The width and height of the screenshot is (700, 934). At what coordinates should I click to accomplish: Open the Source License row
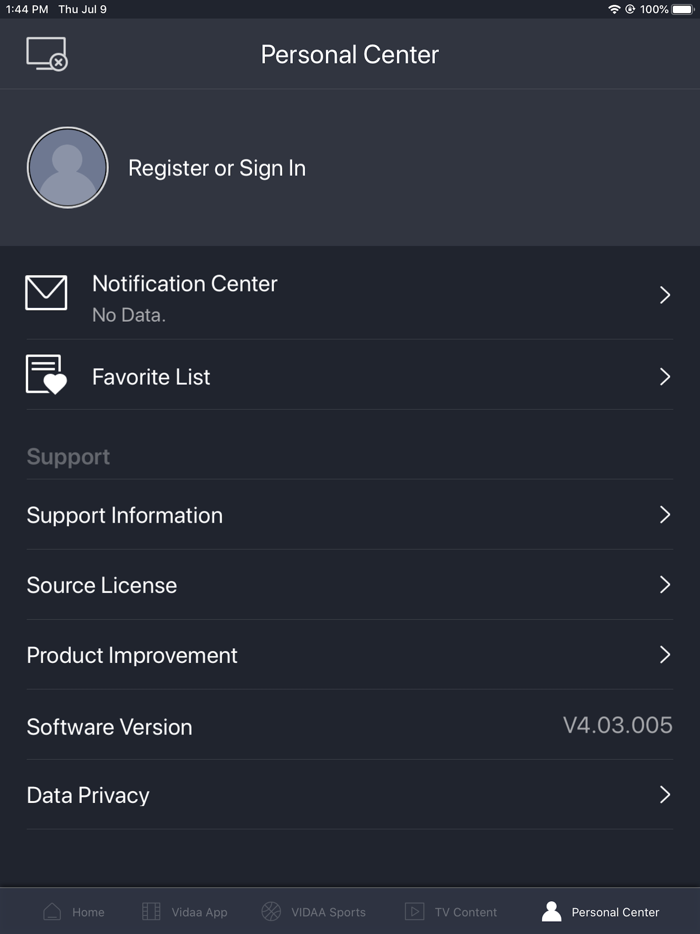349,585
